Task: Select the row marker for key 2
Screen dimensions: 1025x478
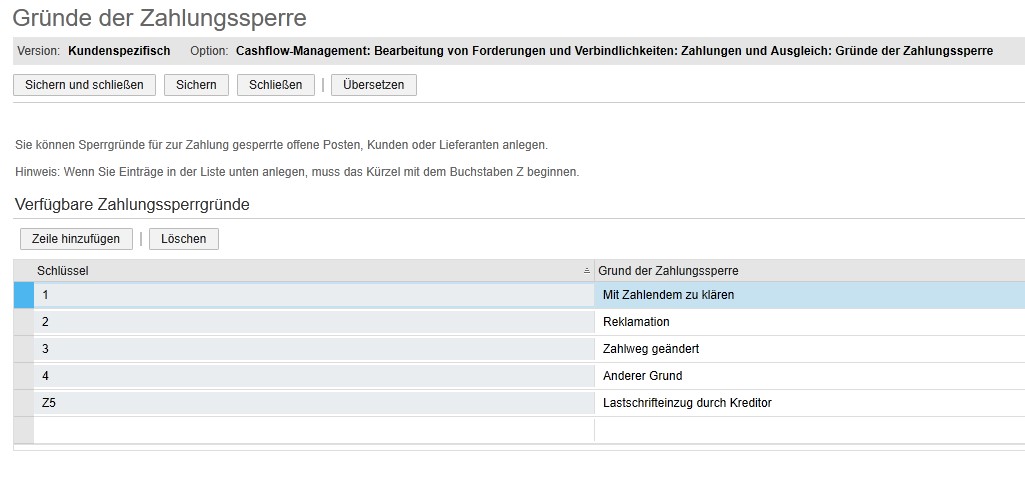Action: [23, 322]
